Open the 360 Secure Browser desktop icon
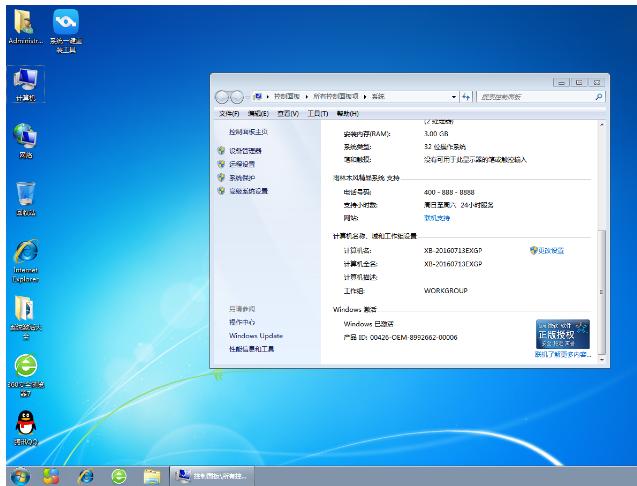637x486 pixels. [25, 372]
